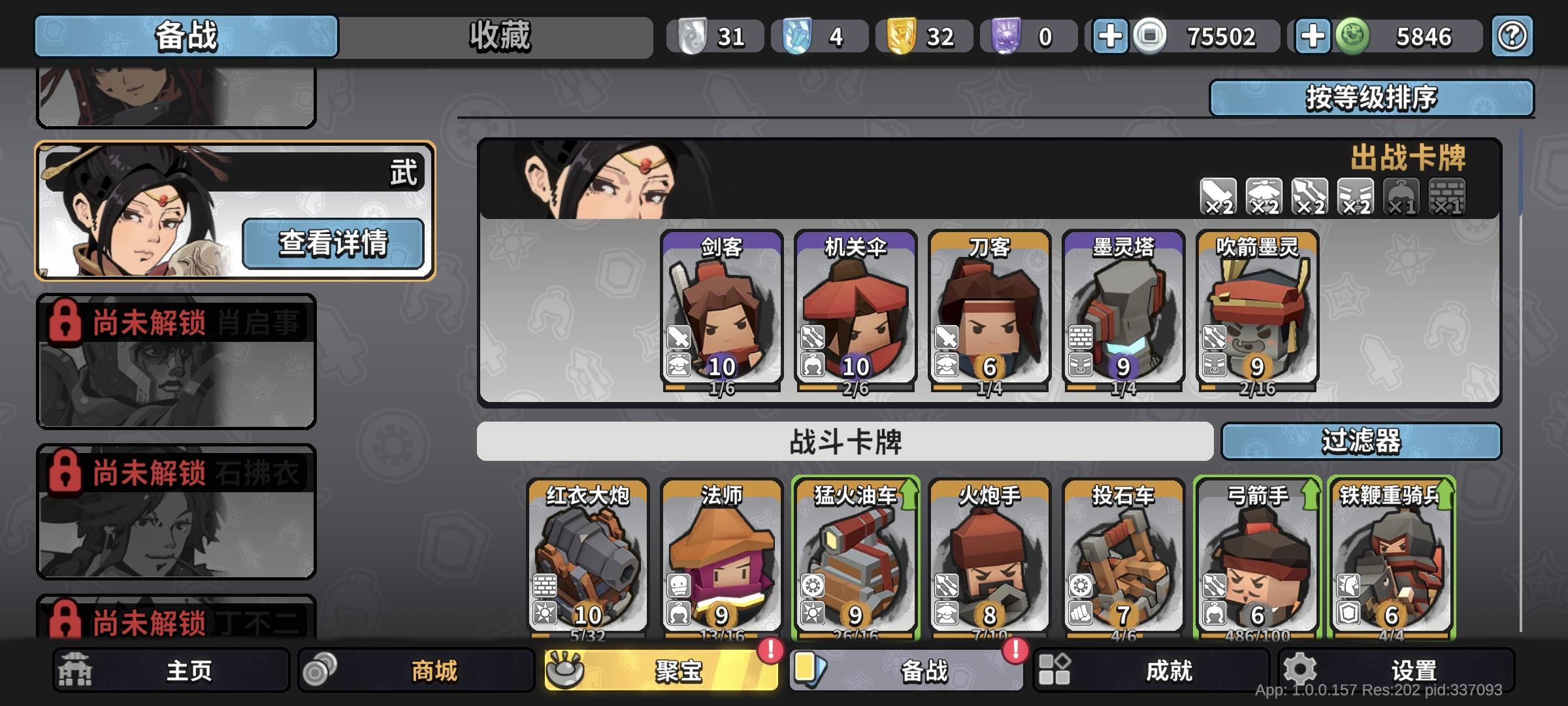Go to 主页 in bottom navigation
Viewport: 1568px width, 706px height.
tap(171, 670)
